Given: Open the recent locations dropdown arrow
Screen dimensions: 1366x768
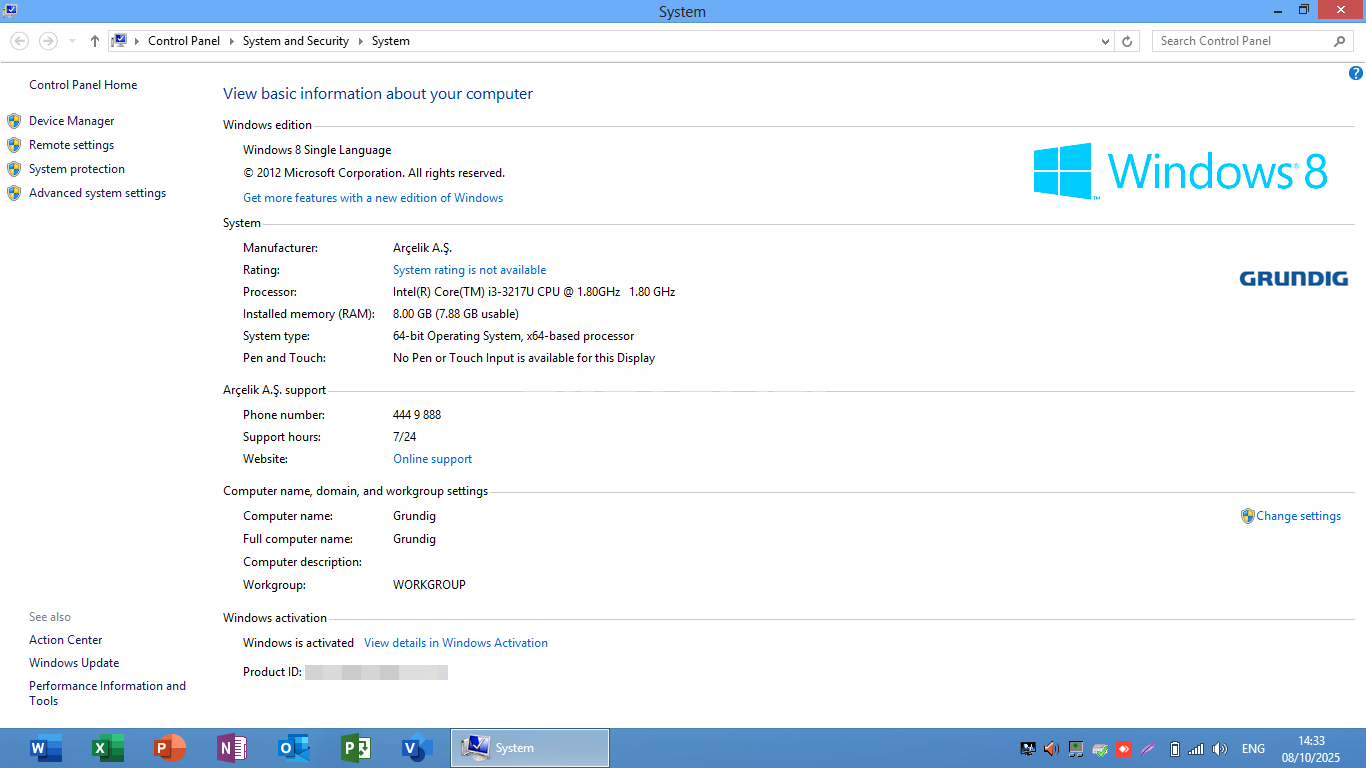Looking at the screenshot, I should point(72,41).
